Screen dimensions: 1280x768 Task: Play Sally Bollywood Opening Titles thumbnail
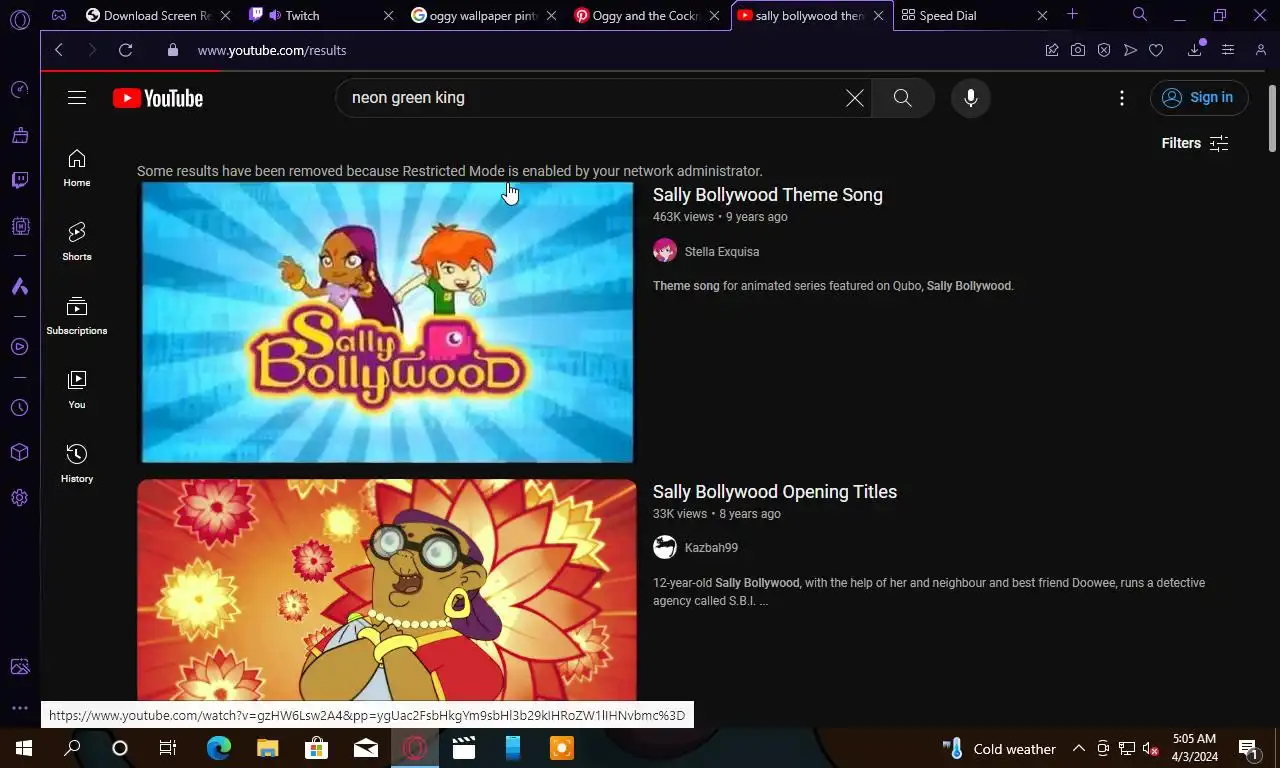coord(387,590)
